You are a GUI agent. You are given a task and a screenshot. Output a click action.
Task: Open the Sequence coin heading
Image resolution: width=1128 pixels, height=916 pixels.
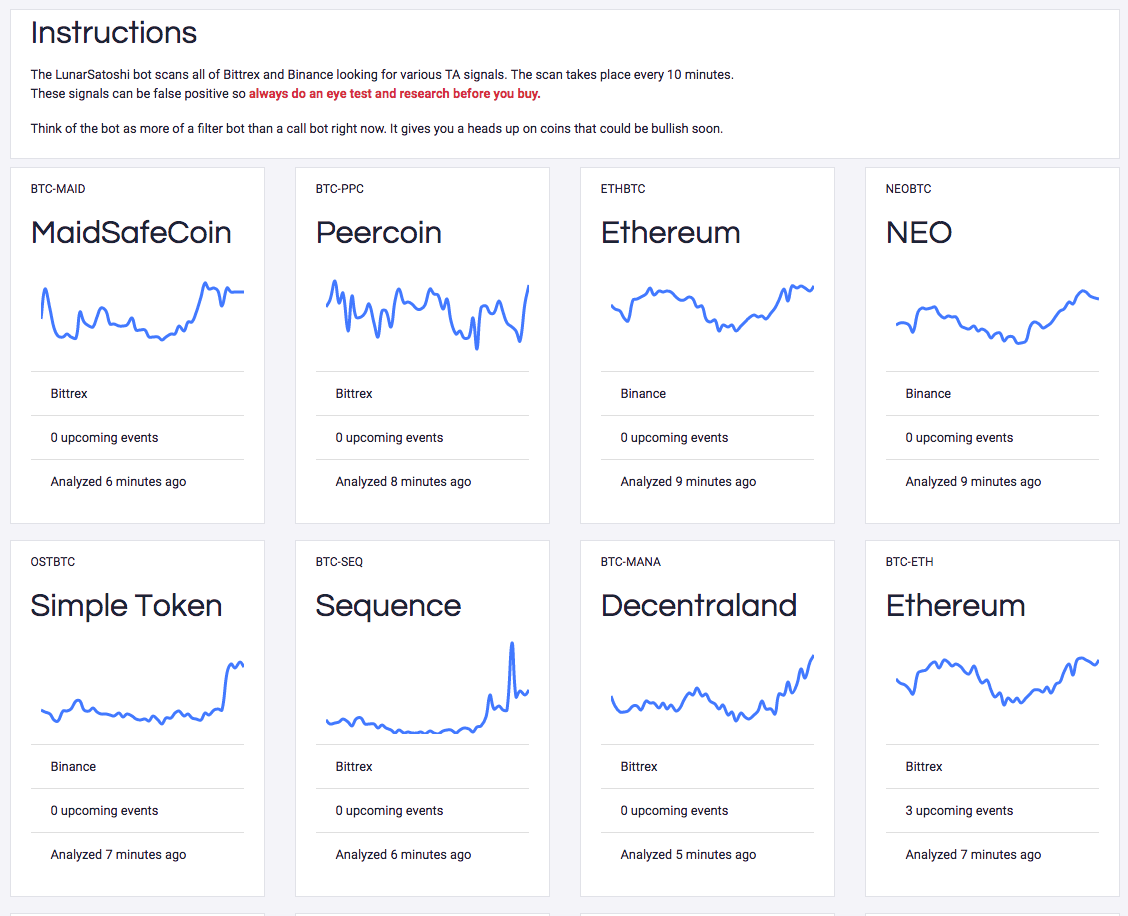pyautogui.click(x=388, y=606)
